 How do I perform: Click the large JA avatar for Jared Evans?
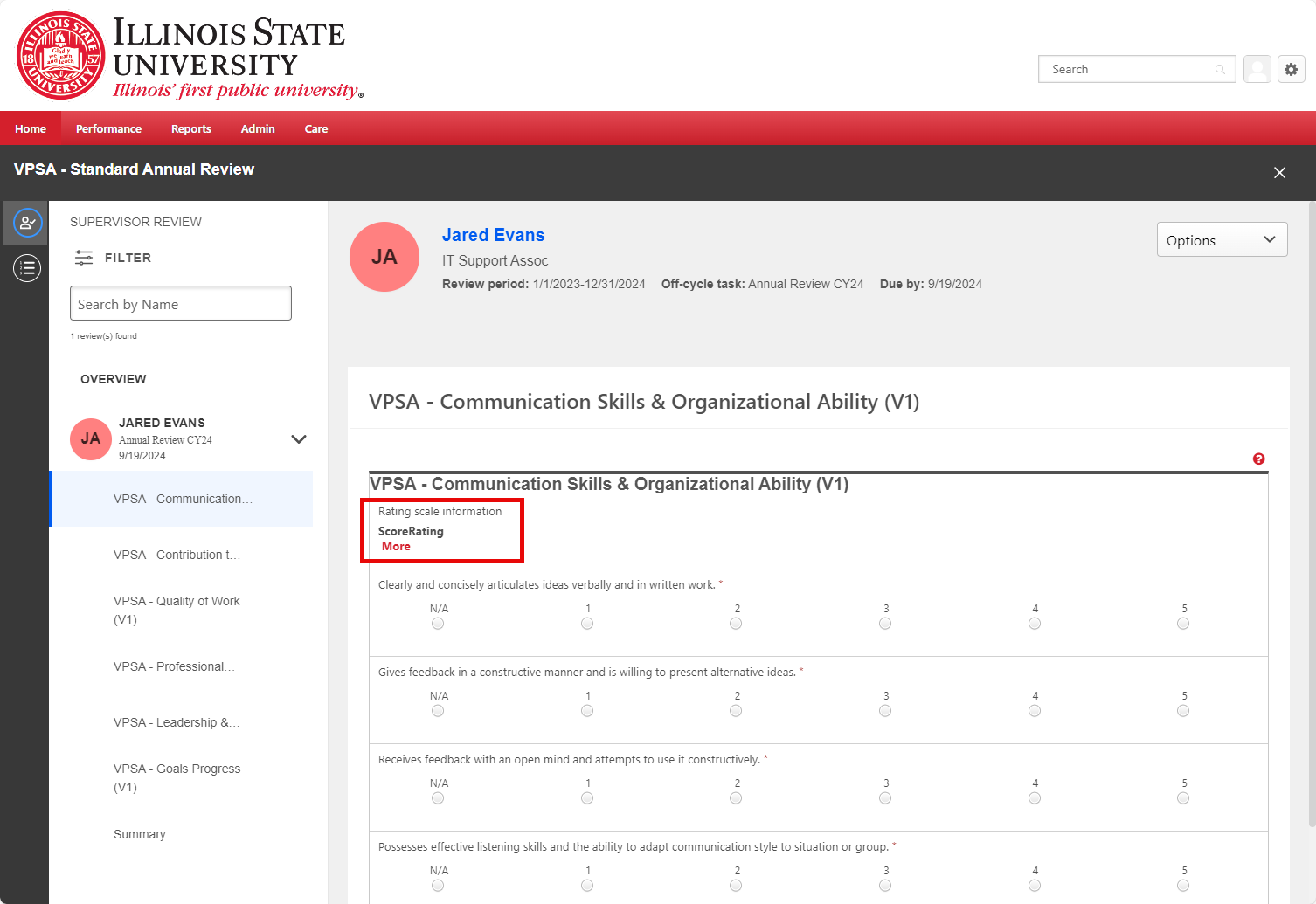click(x=384, y=257)
